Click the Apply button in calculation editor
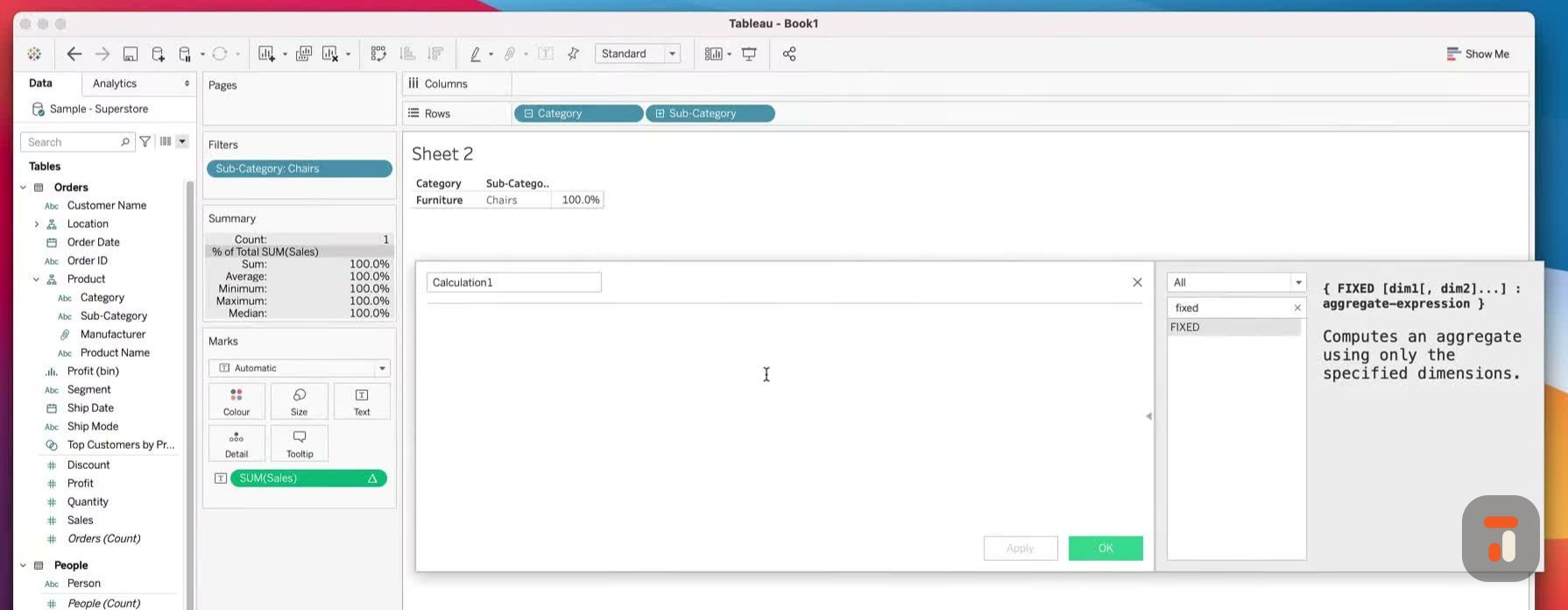The width and height of the screenshot is (1568, 610). point(1021,549)
